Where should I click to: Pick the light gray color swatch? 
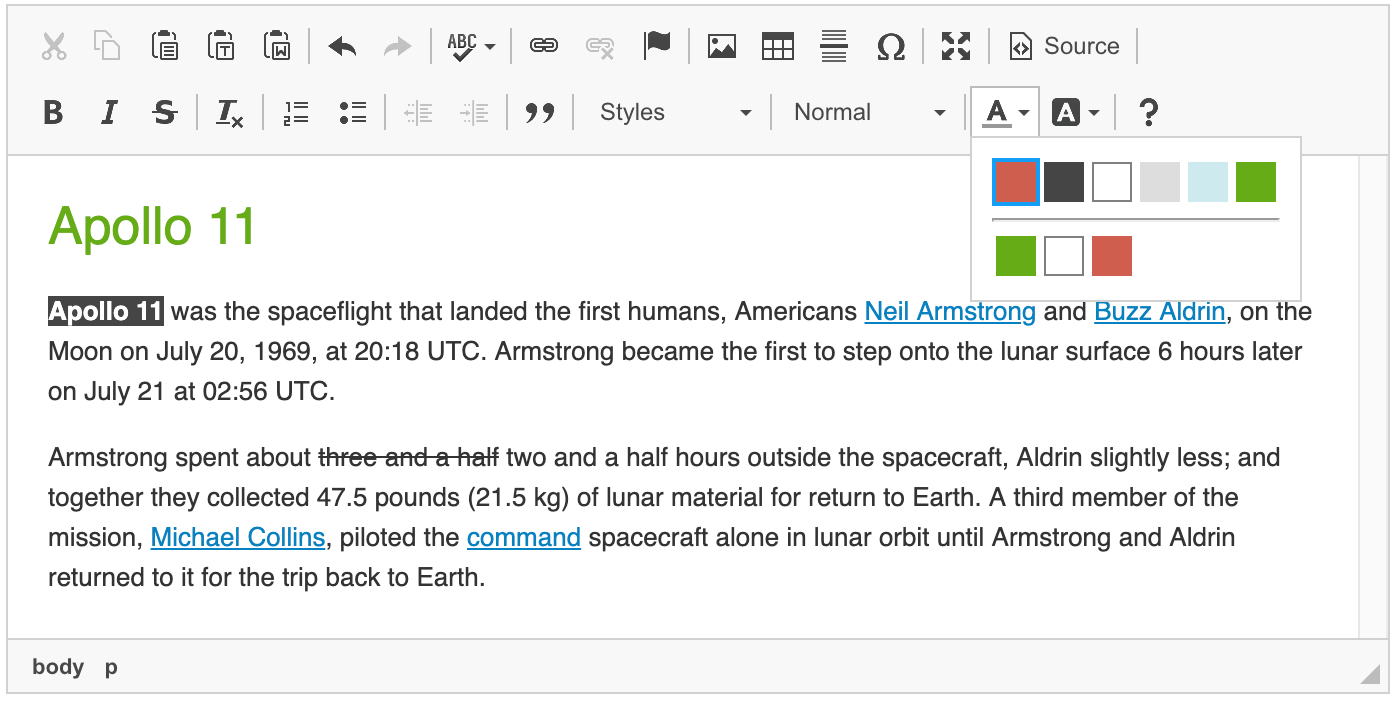click(x=1160, y=182)
